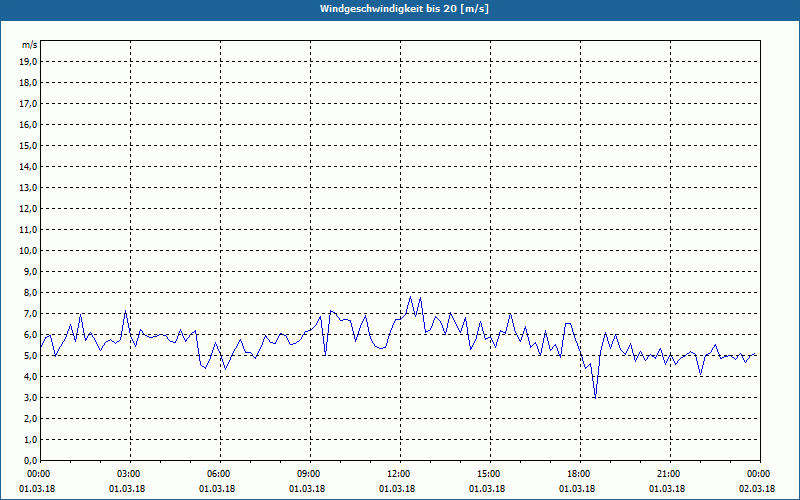This screenshot has height=500, width=800.
Task: Click the 4,0 y-axis label
Action: 30,377
